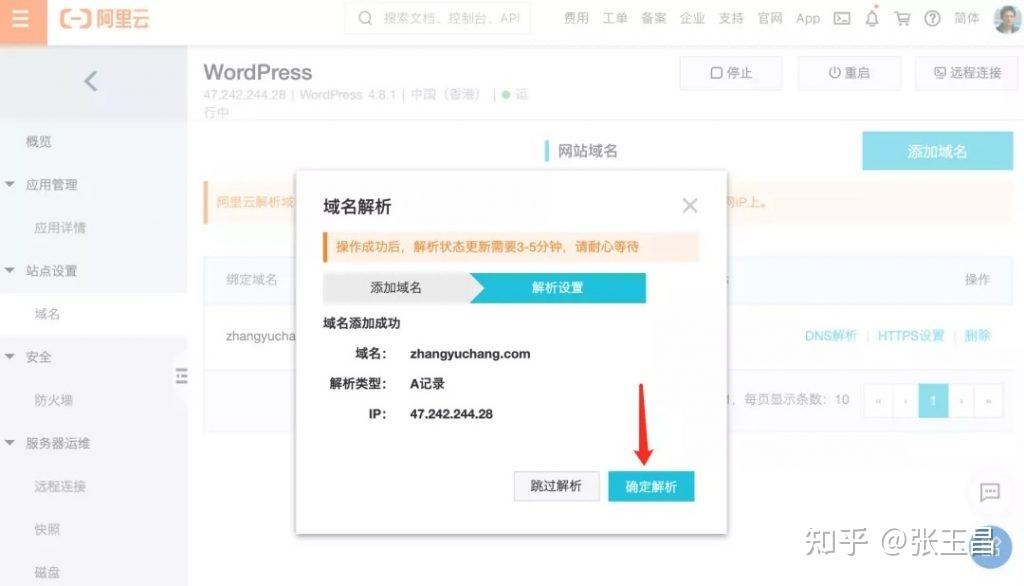Open the 企业 menu

click(x=692, y=18)
